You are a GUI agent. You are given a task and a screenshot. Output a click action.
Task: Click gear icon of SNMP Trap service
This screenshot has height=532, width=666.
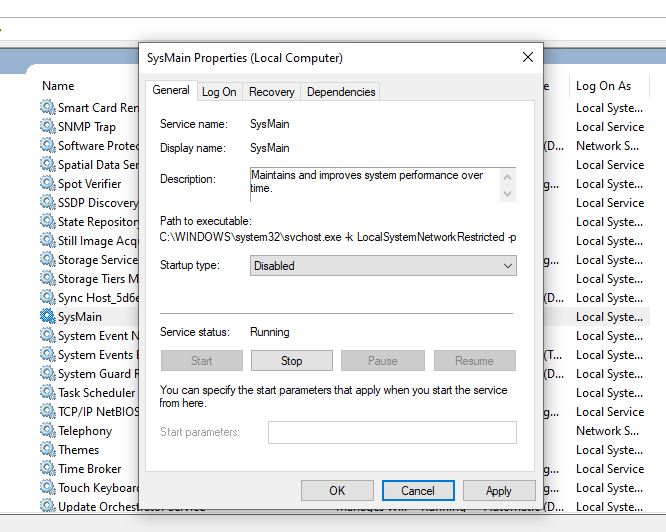[x=48, y=127]
